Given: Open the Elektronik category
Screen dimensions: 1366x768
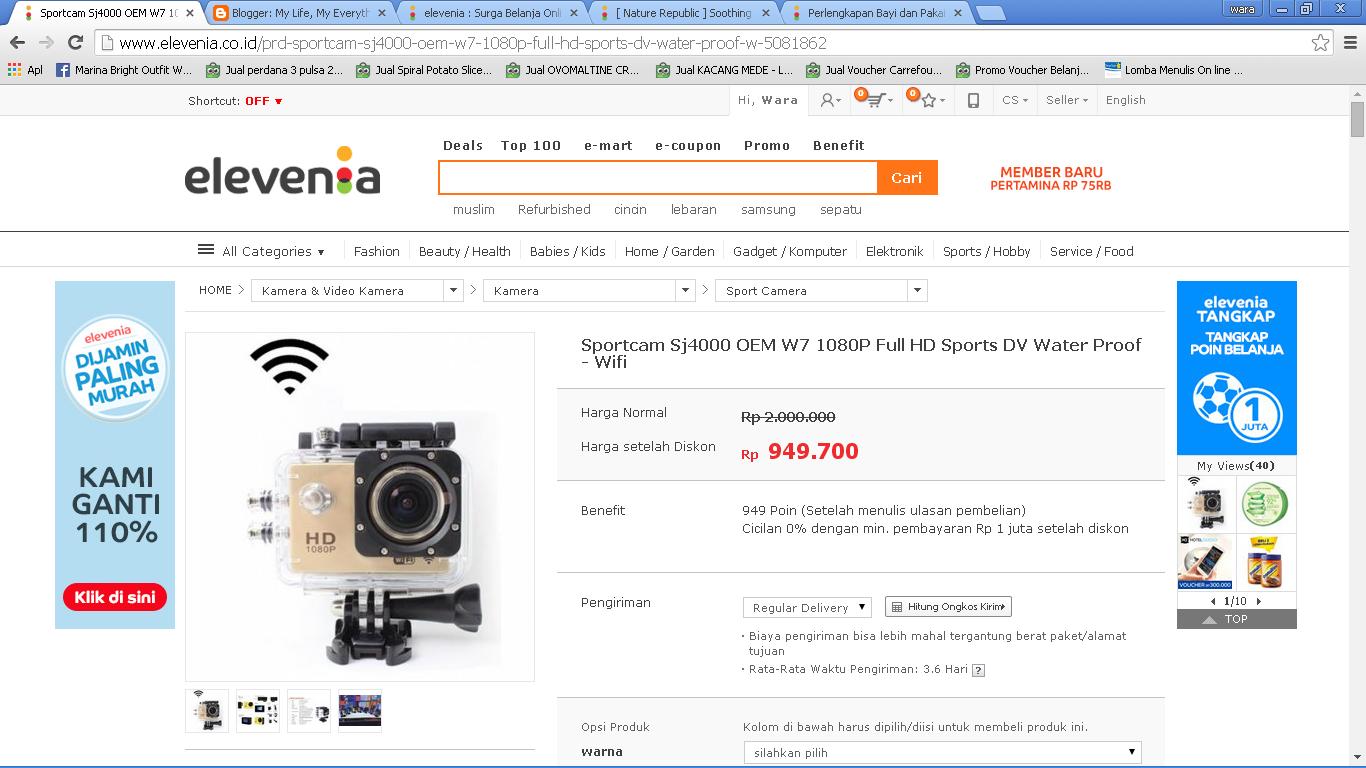Looking at the screenshot, I should tap(895, 251).
